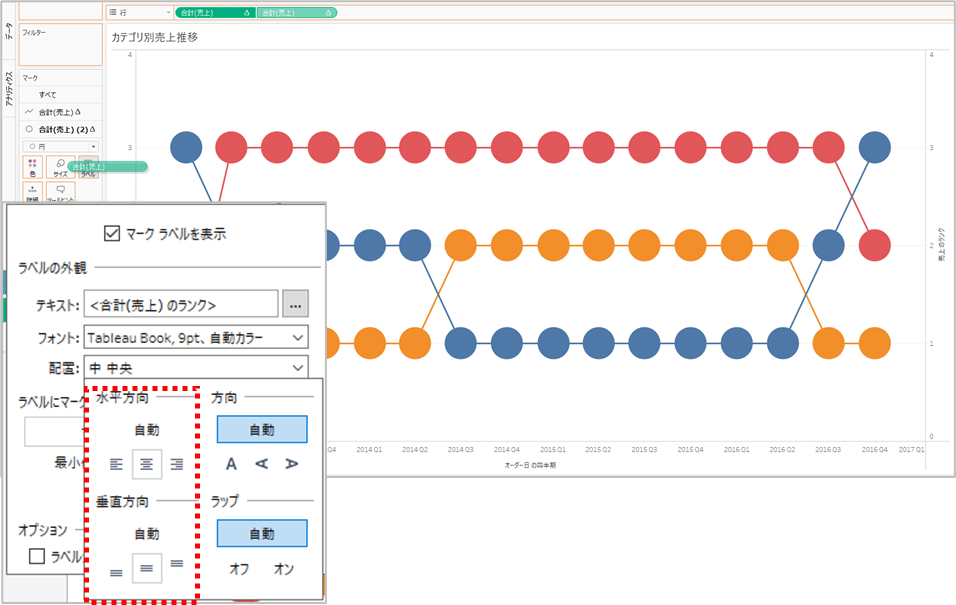
Task: Open the サイズ (size) mark card
Action: coord(60,167)
